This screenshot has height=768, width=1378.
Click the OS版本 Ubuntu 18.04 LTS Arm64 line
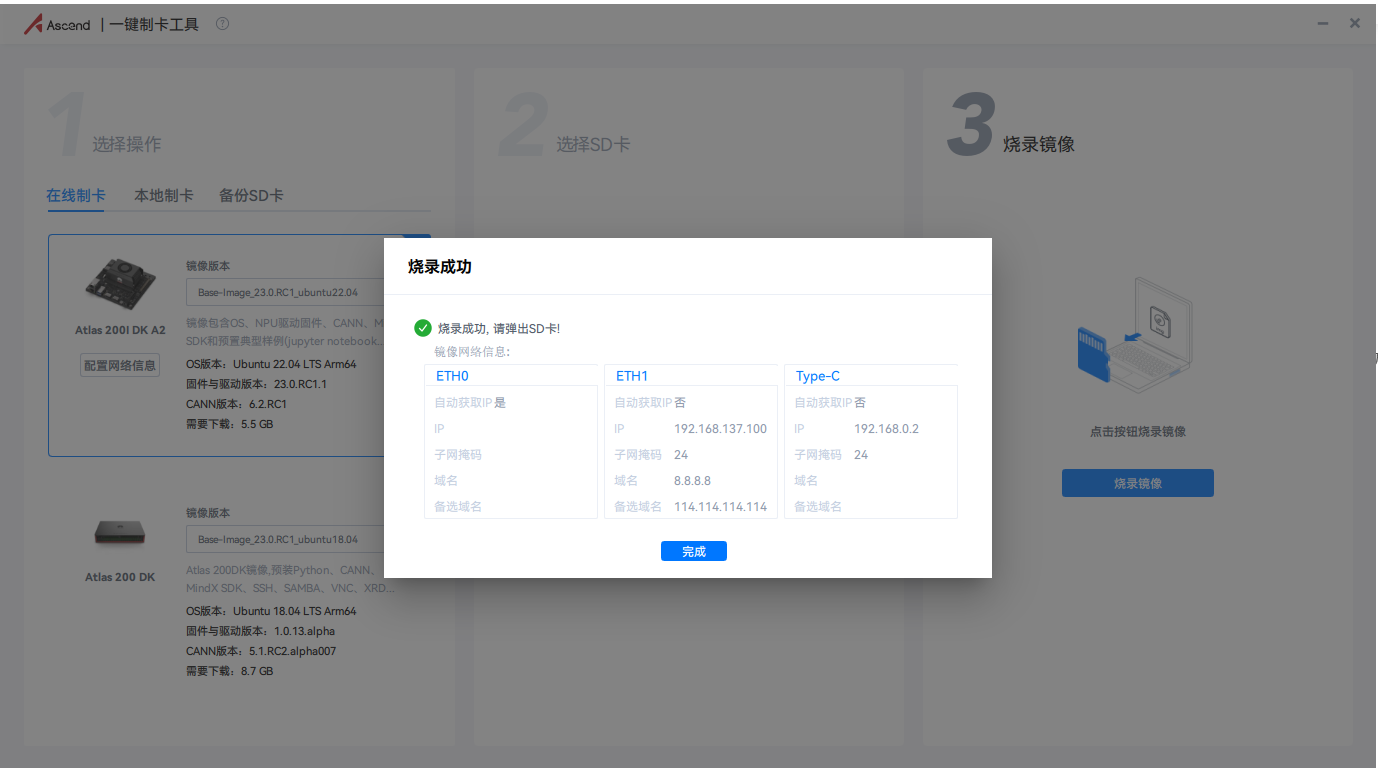click(271, 611)
